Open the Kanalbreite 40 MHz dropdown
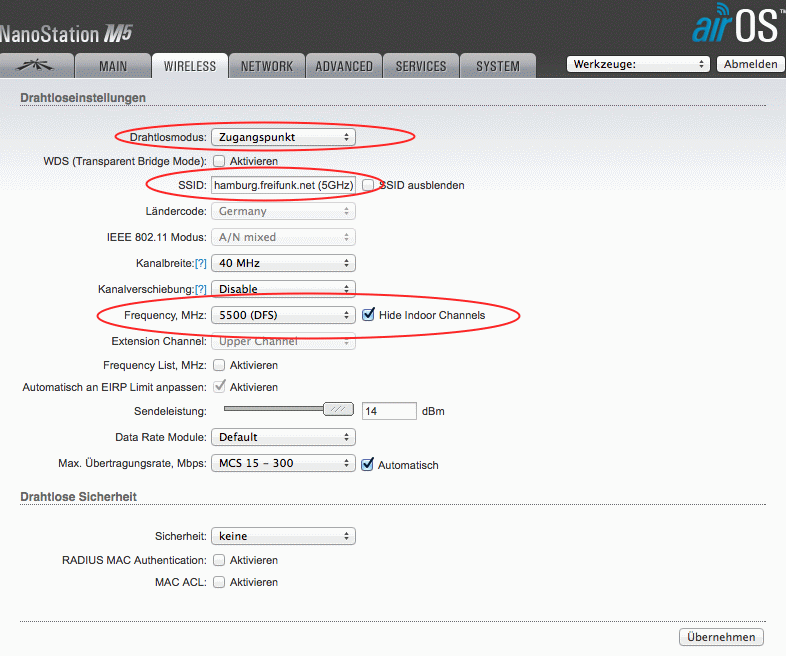 coord(283,263)
